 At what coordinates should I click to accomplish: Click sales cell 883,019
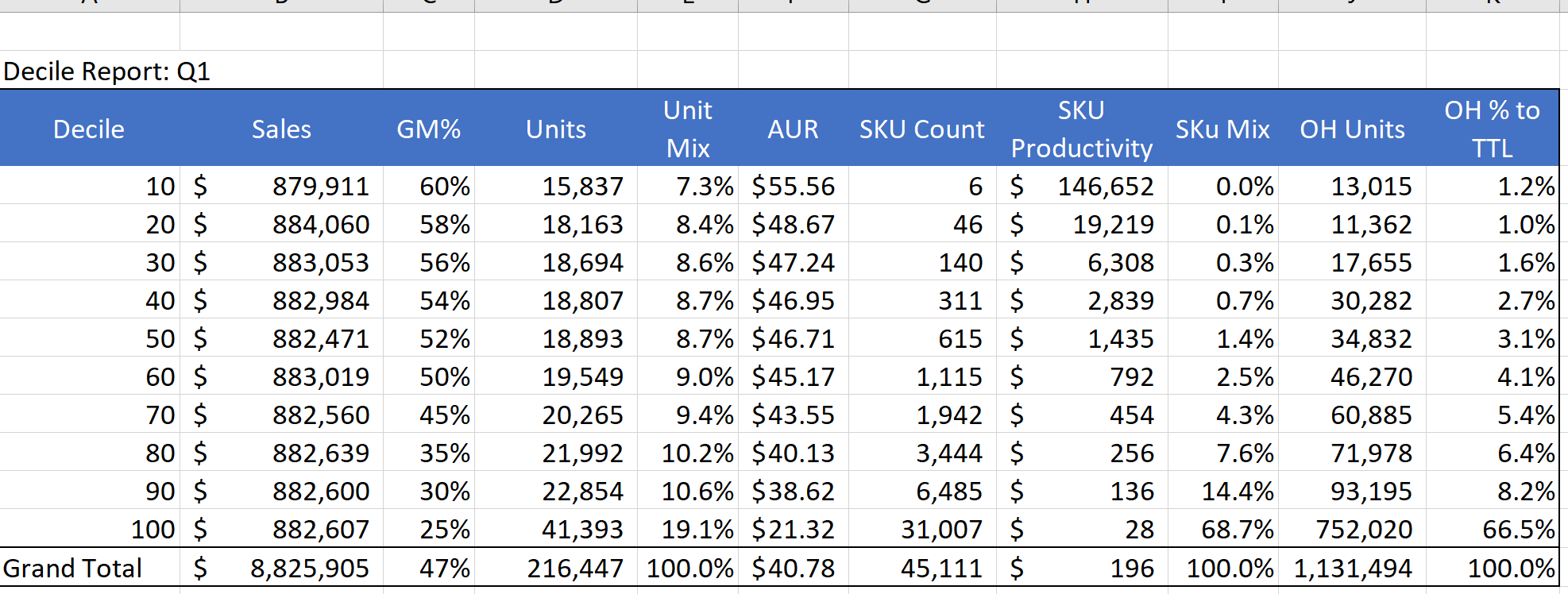[282, 376]
